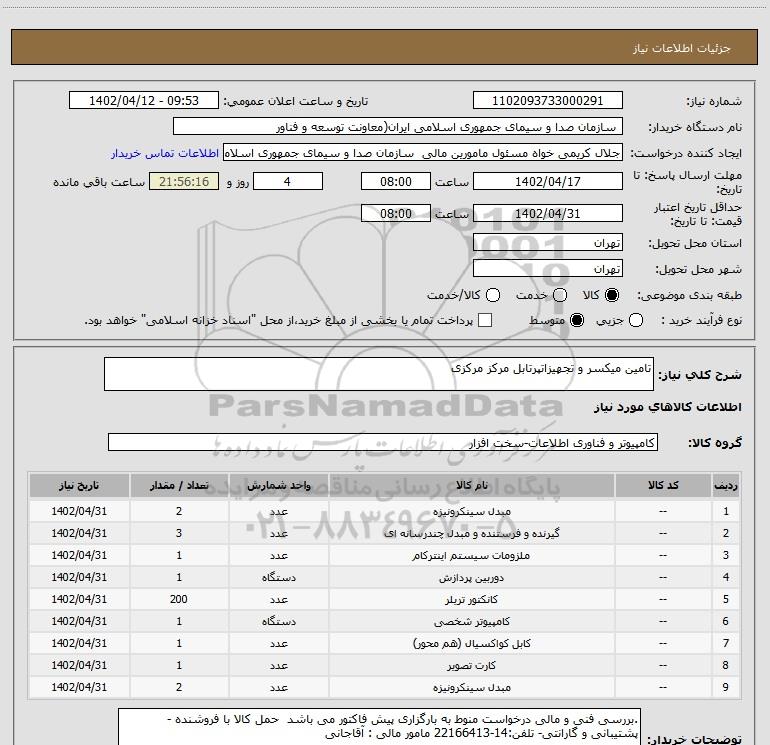Screen dimensions: 770x745
Task: Click the شماره نیاز field 1102093733000291
Action: (548, 101)
